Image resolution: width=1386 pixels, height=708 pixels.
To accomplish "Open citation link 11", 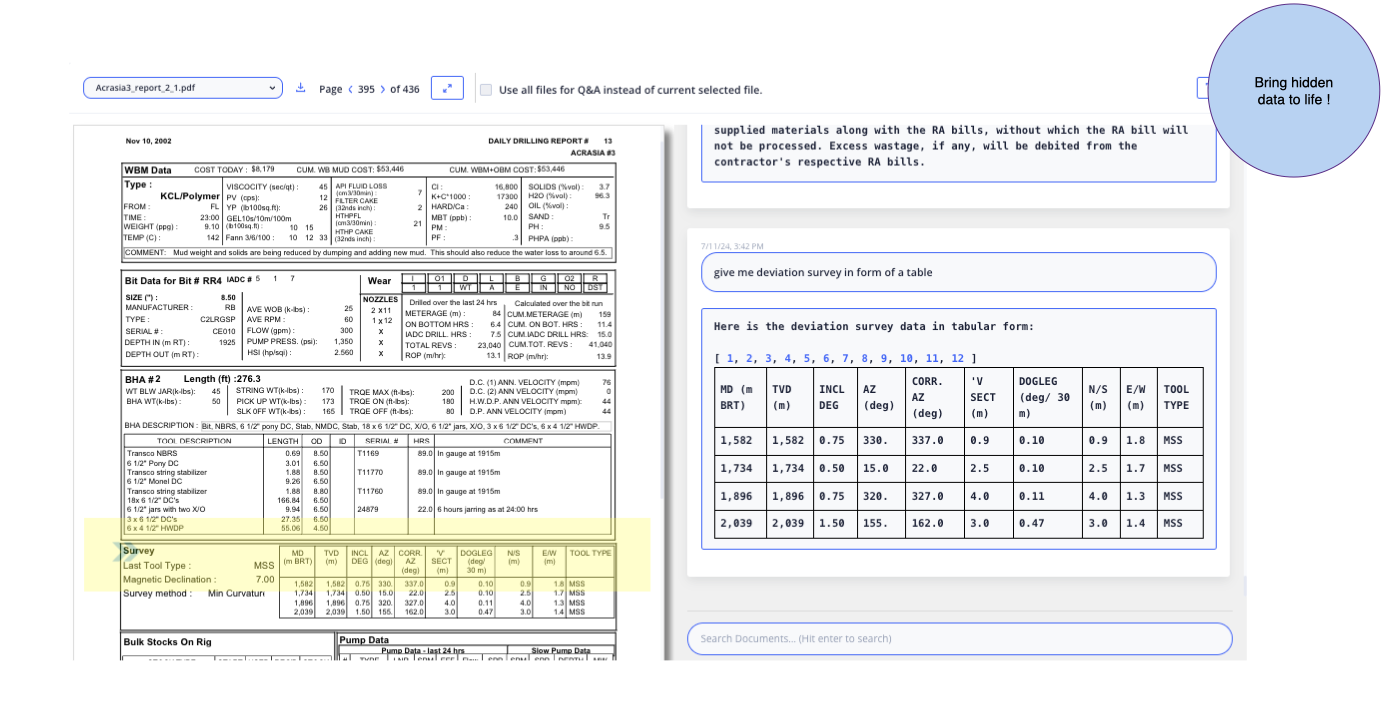I will coord(932,358).
